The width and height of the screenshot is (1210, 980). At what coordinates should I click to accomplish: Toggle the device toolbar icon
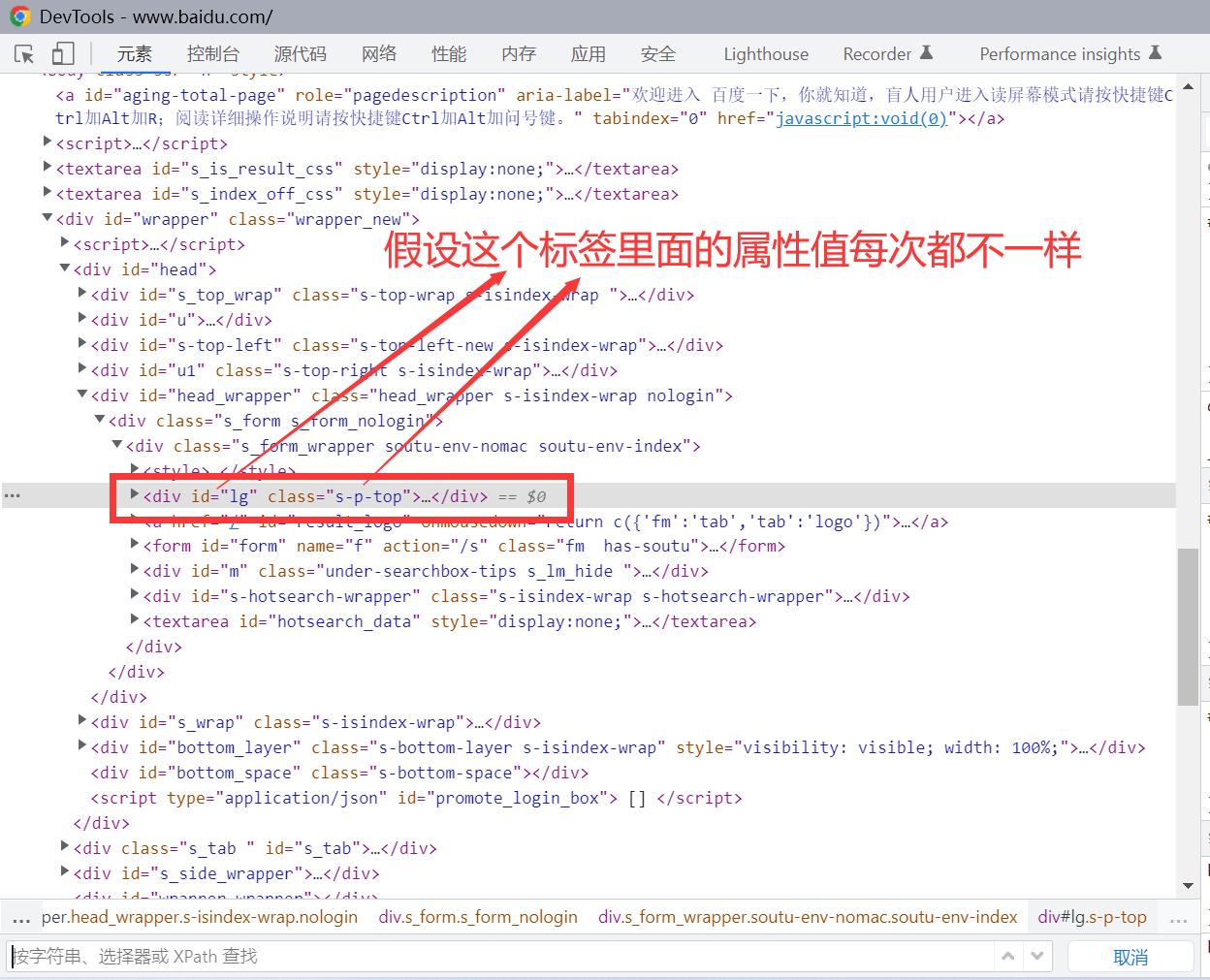click(63, 53)
